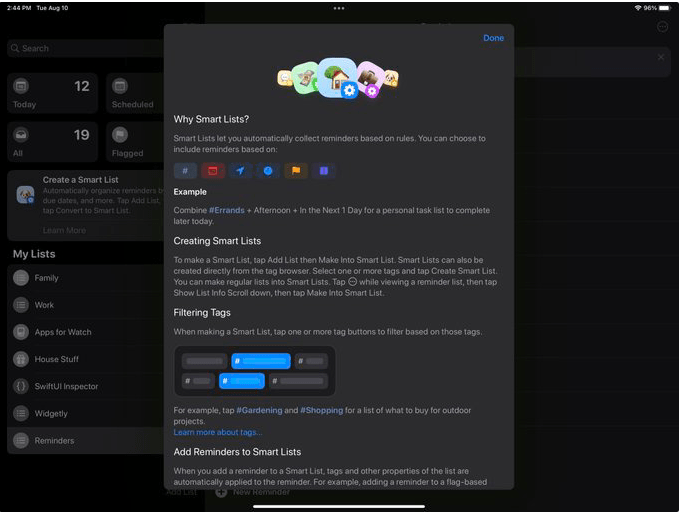Tap the blue clock time rule icon

pos(268,171)
